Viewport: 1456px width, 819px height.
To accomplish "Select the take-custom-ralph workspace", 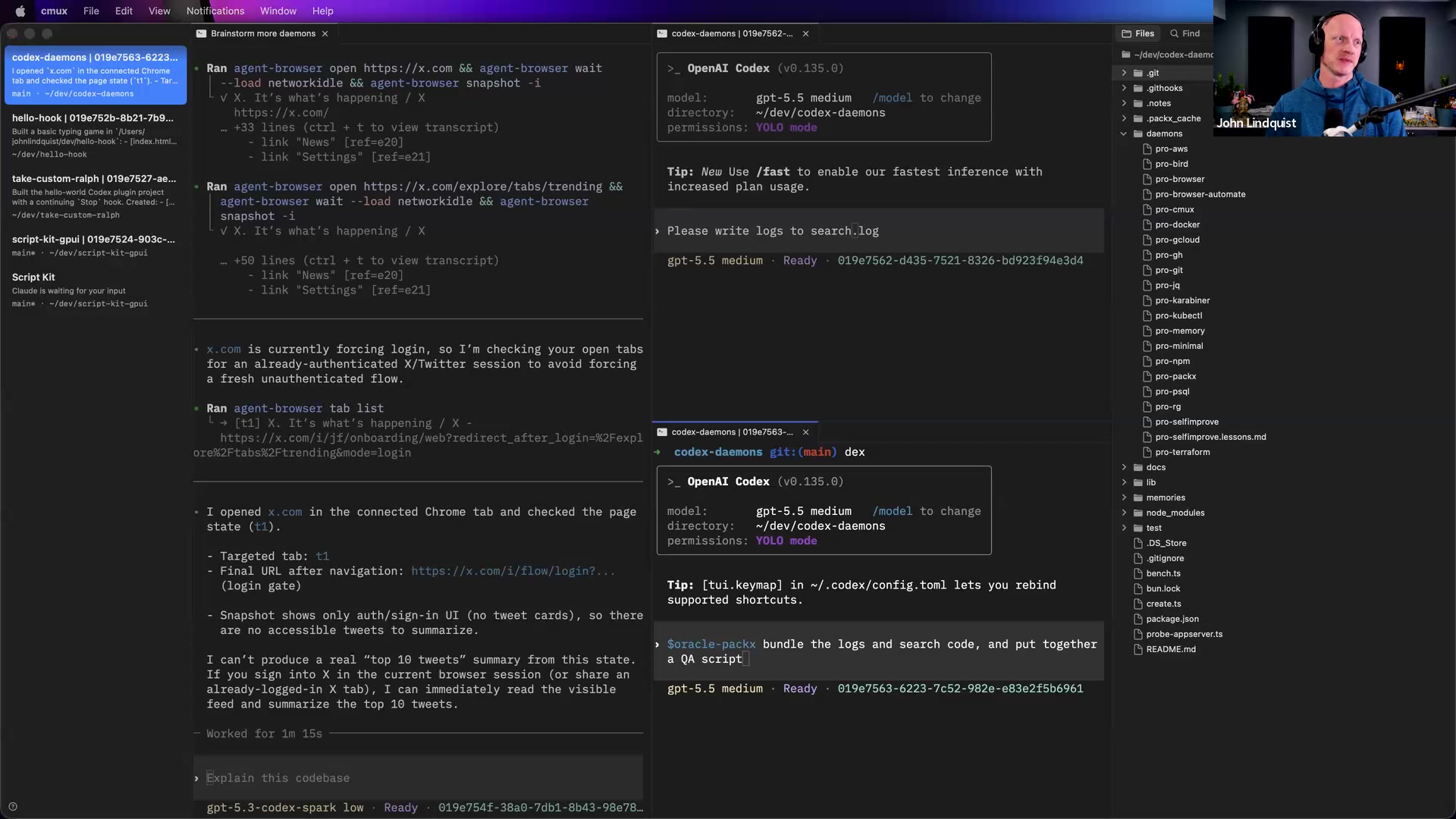I will (95, 196).
